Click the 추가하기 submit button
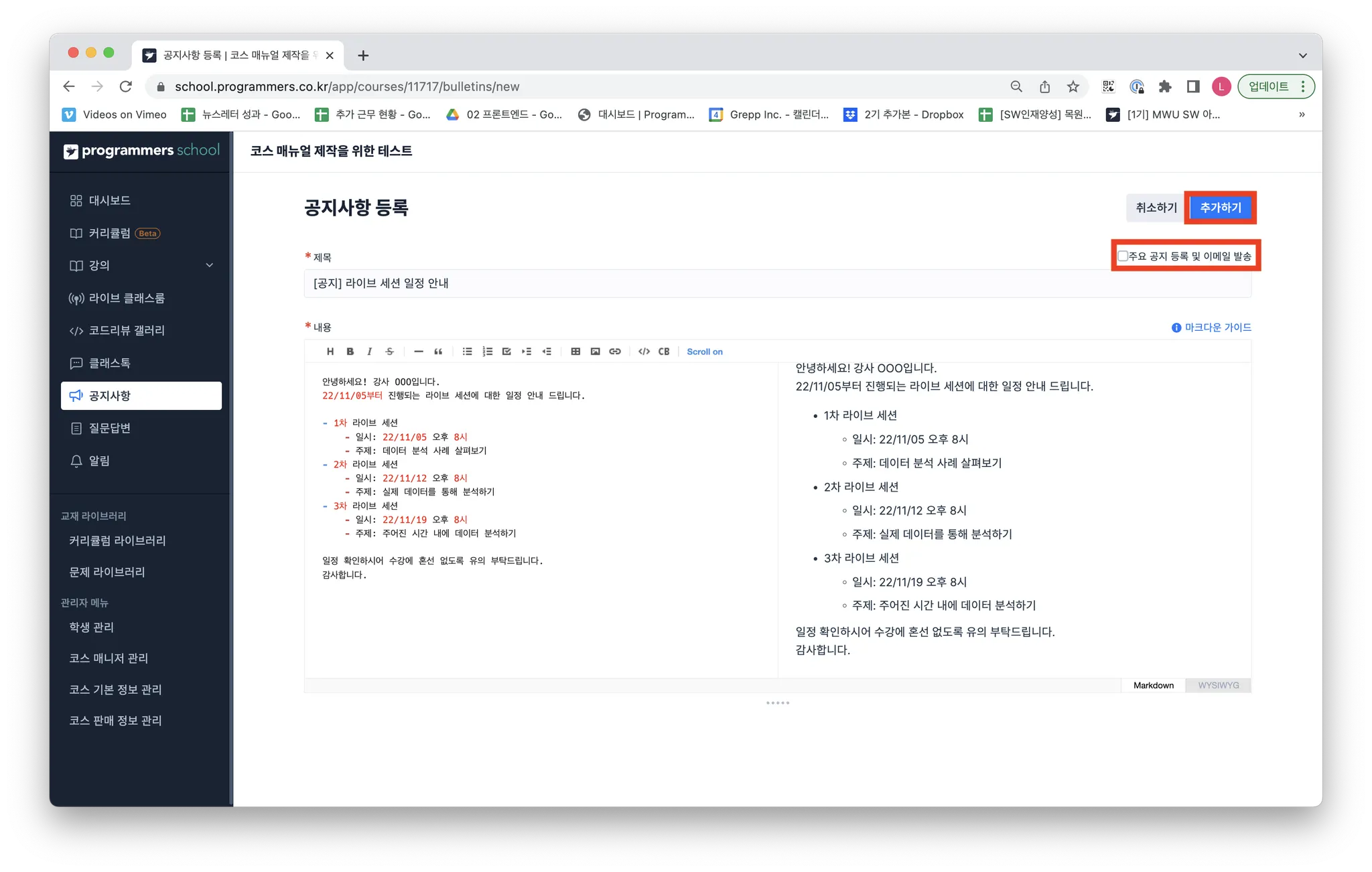 tap(1220, 208)
